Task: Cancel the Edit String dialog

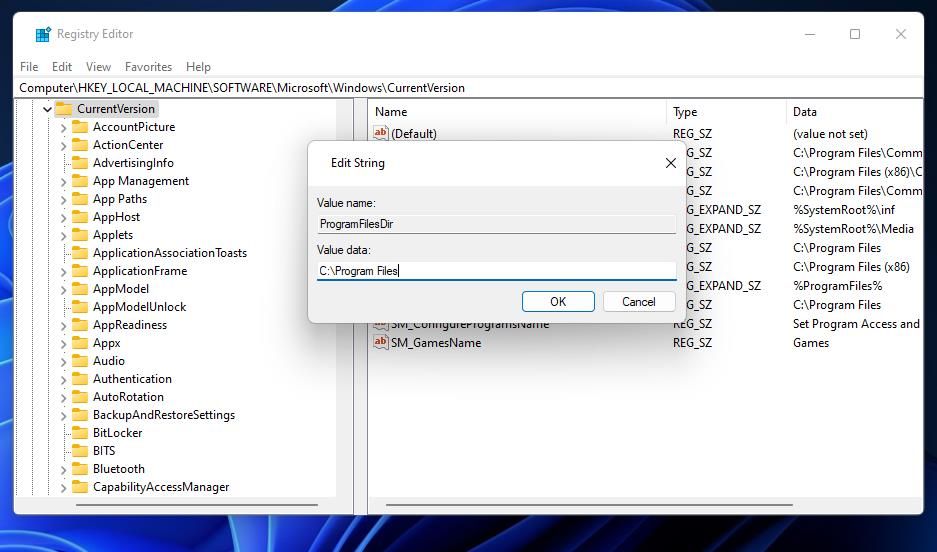Action: point(639,302)
